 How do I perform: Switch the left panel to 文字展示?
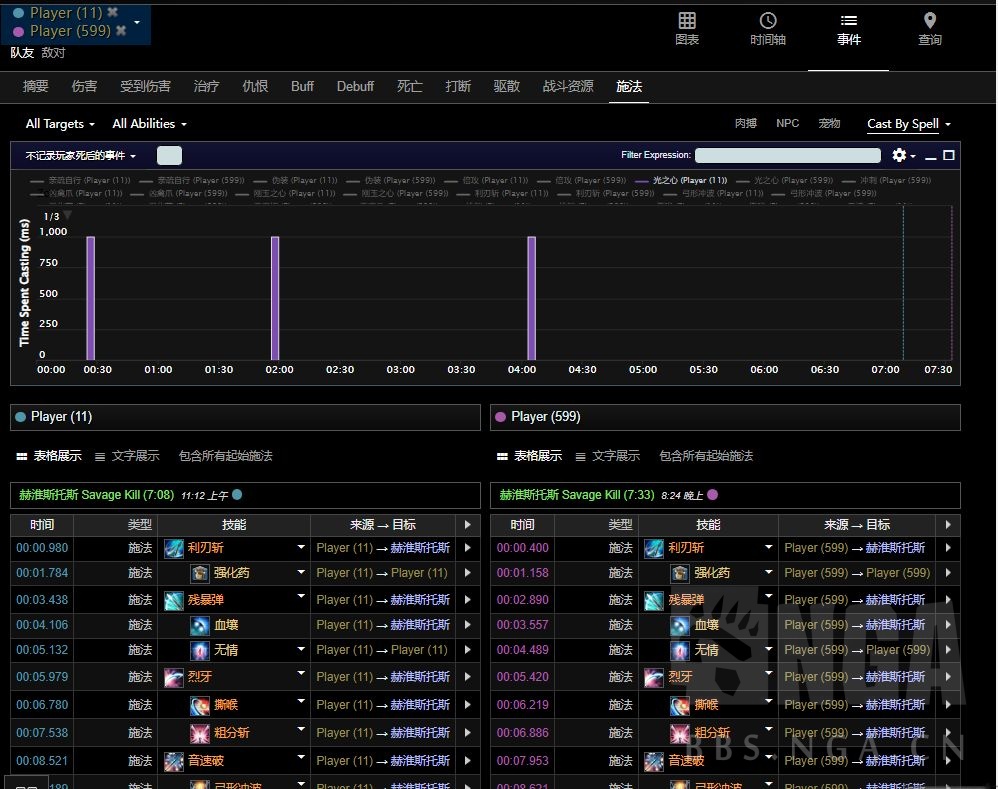pos(127,456)
